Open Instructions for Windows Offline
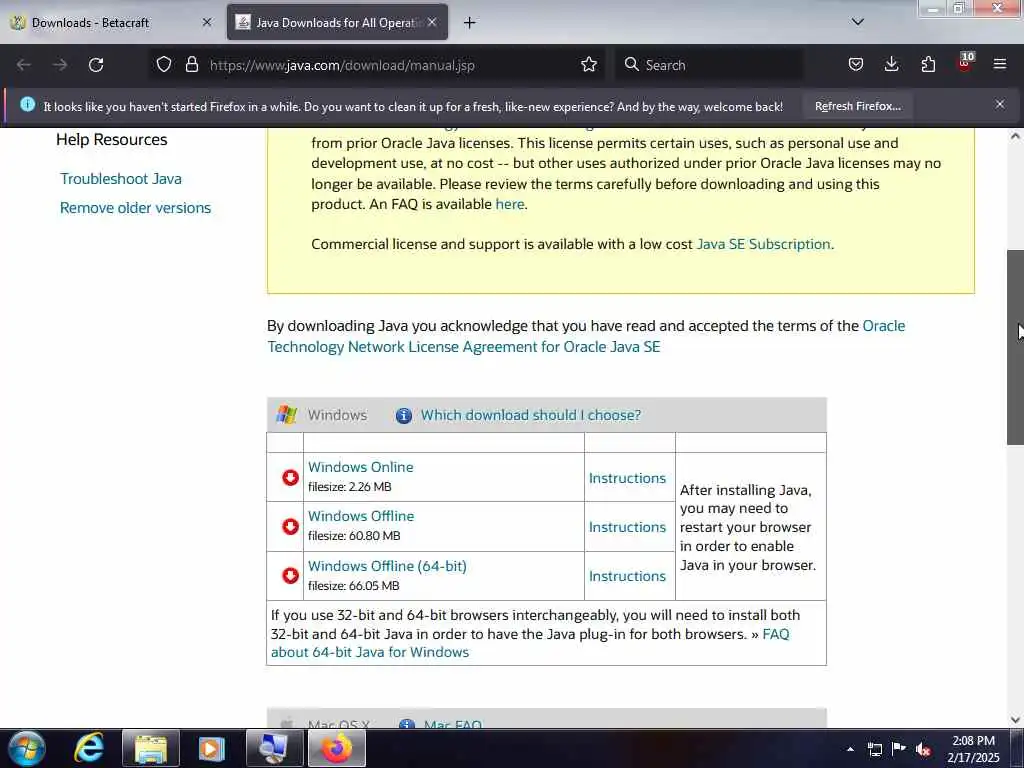This screenshot has width=1024, height=768. tap(627, 527)
